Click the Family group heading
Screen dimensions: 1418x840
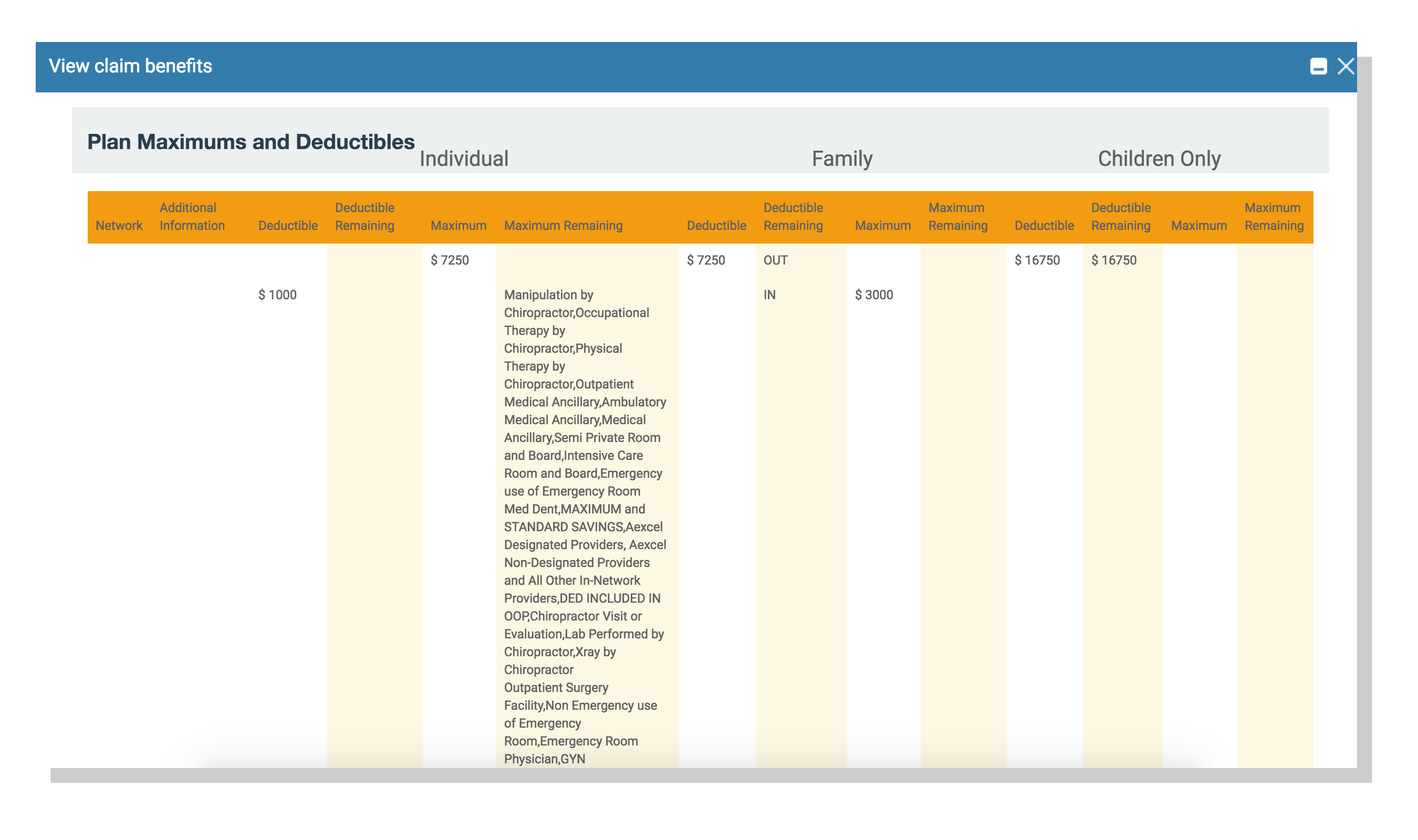click(x=842, y=159)
